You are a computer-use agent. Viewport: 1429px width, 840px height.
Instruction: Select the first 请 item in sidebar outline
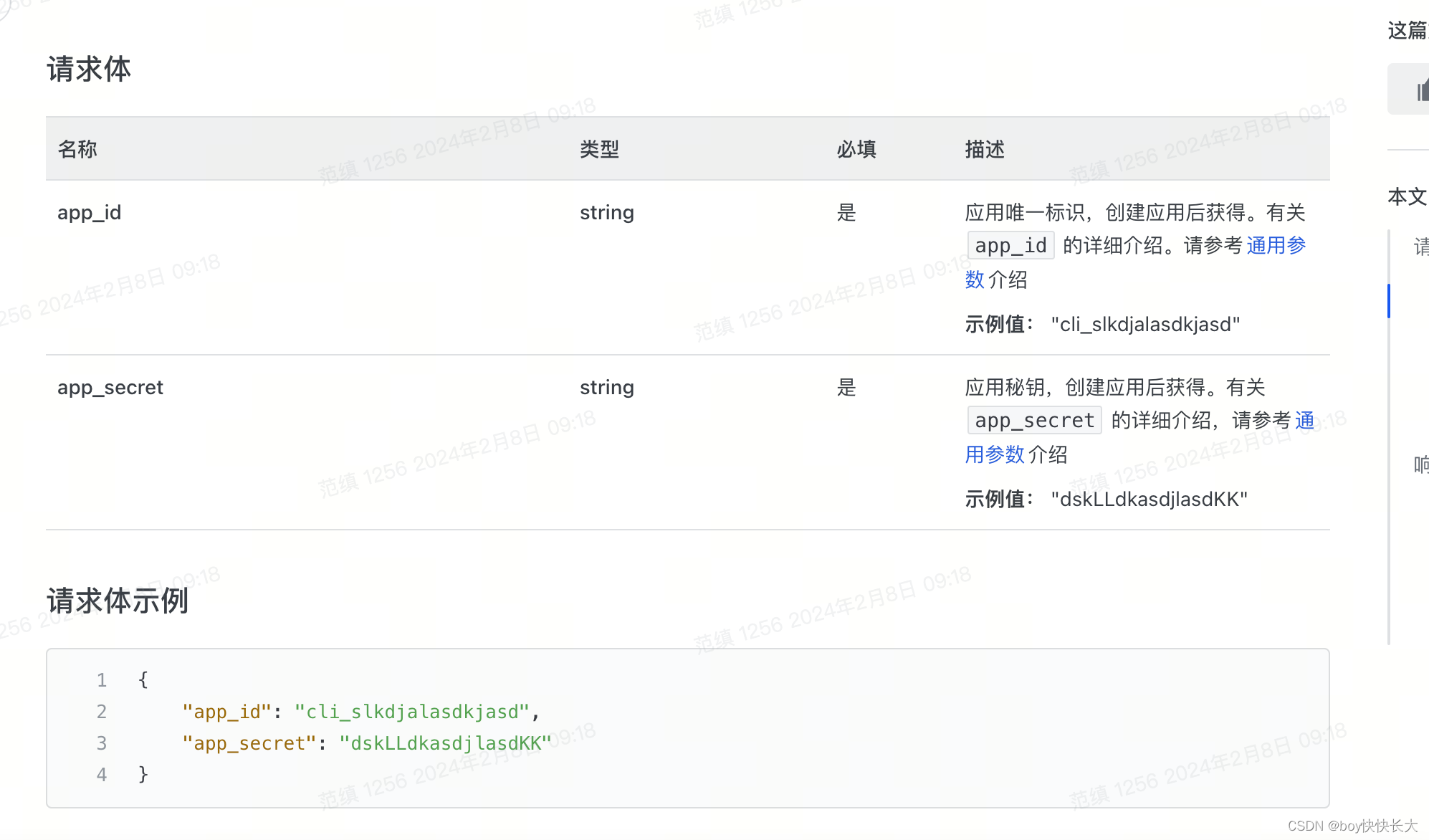coord(1420,247)
